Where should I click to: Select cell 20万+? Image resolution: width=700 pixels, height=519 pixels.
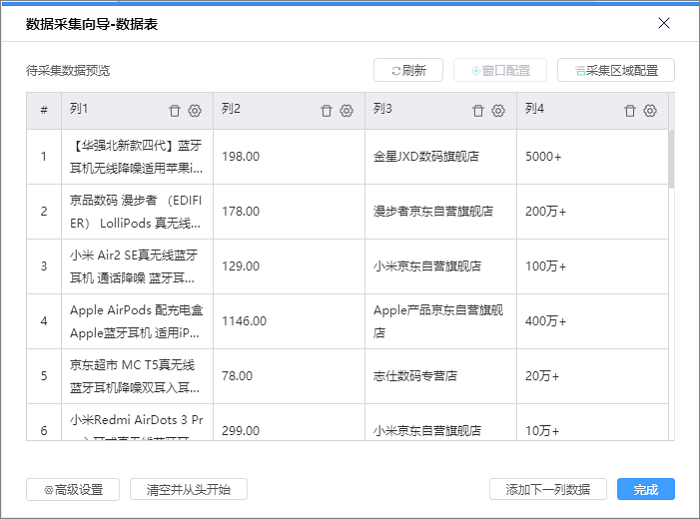[x=592, y=376]
